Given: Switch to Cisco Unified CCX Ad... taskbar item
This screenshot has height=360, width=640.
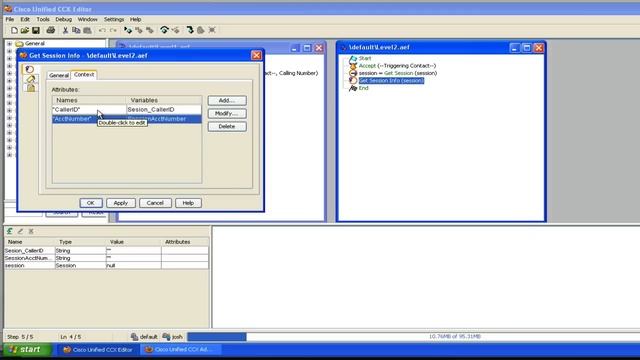Looking at the screenshot, I should pyautogui.click(x=181, y=349).
